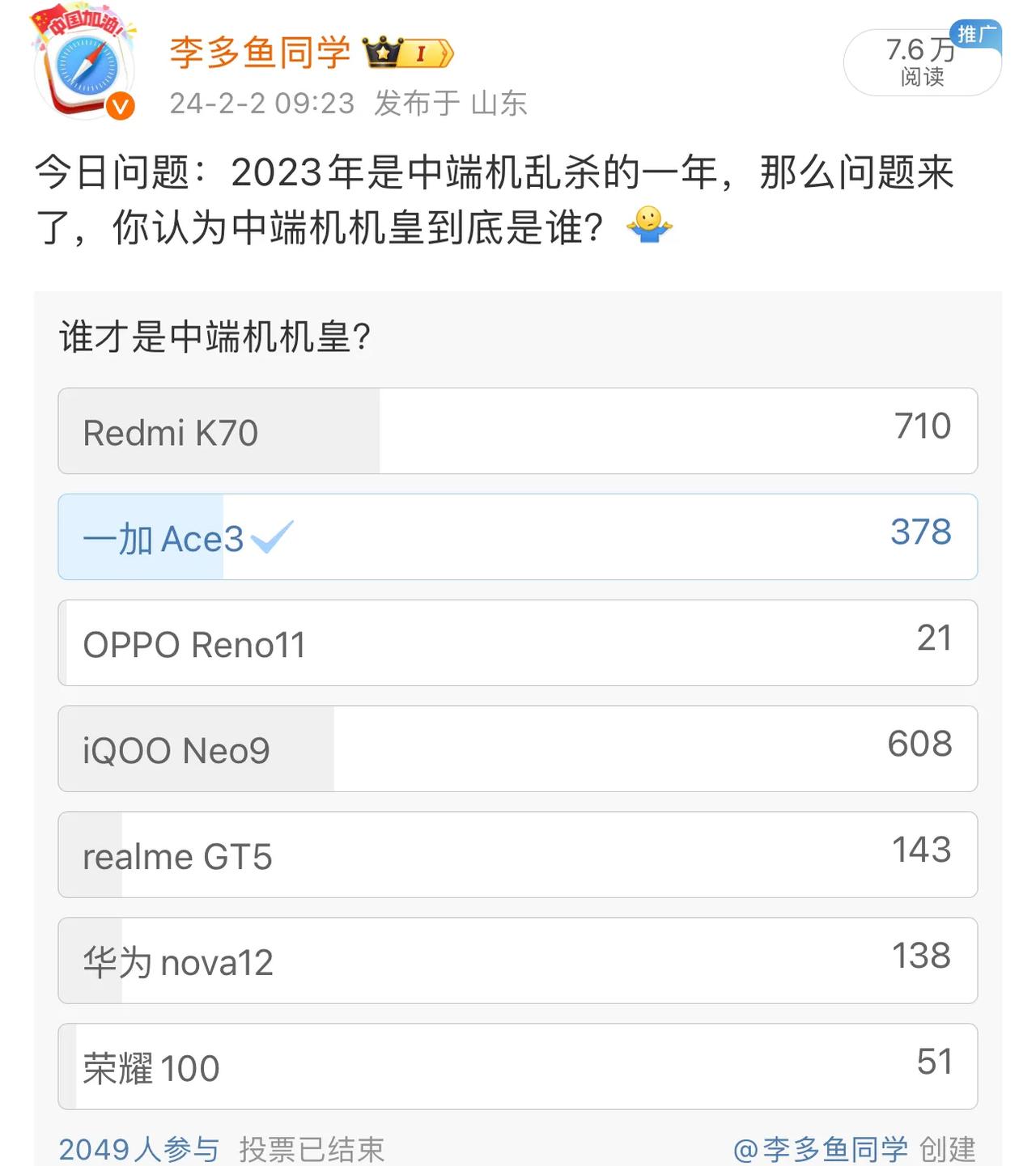Screen dimensions: 1036x1166
Task: Tap the checkmark beside 一加 Ace3
Action: pyautogui.click(x=272, y=537)
